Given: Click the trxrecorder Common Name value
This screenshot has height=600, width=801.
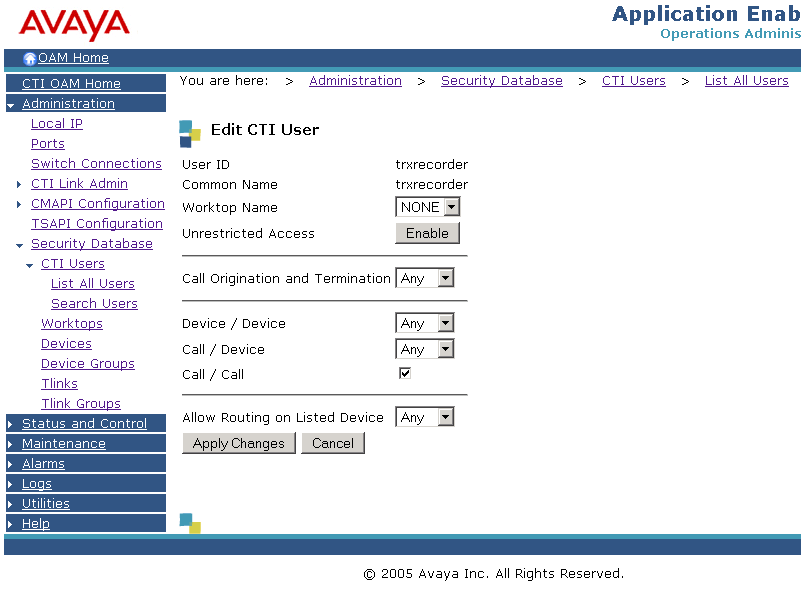Looking at the screenshot, I should point(432,184).
